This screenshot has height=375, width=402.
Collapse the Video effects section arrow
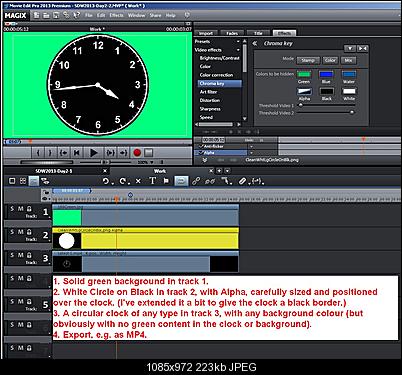(x=238, y=50)
